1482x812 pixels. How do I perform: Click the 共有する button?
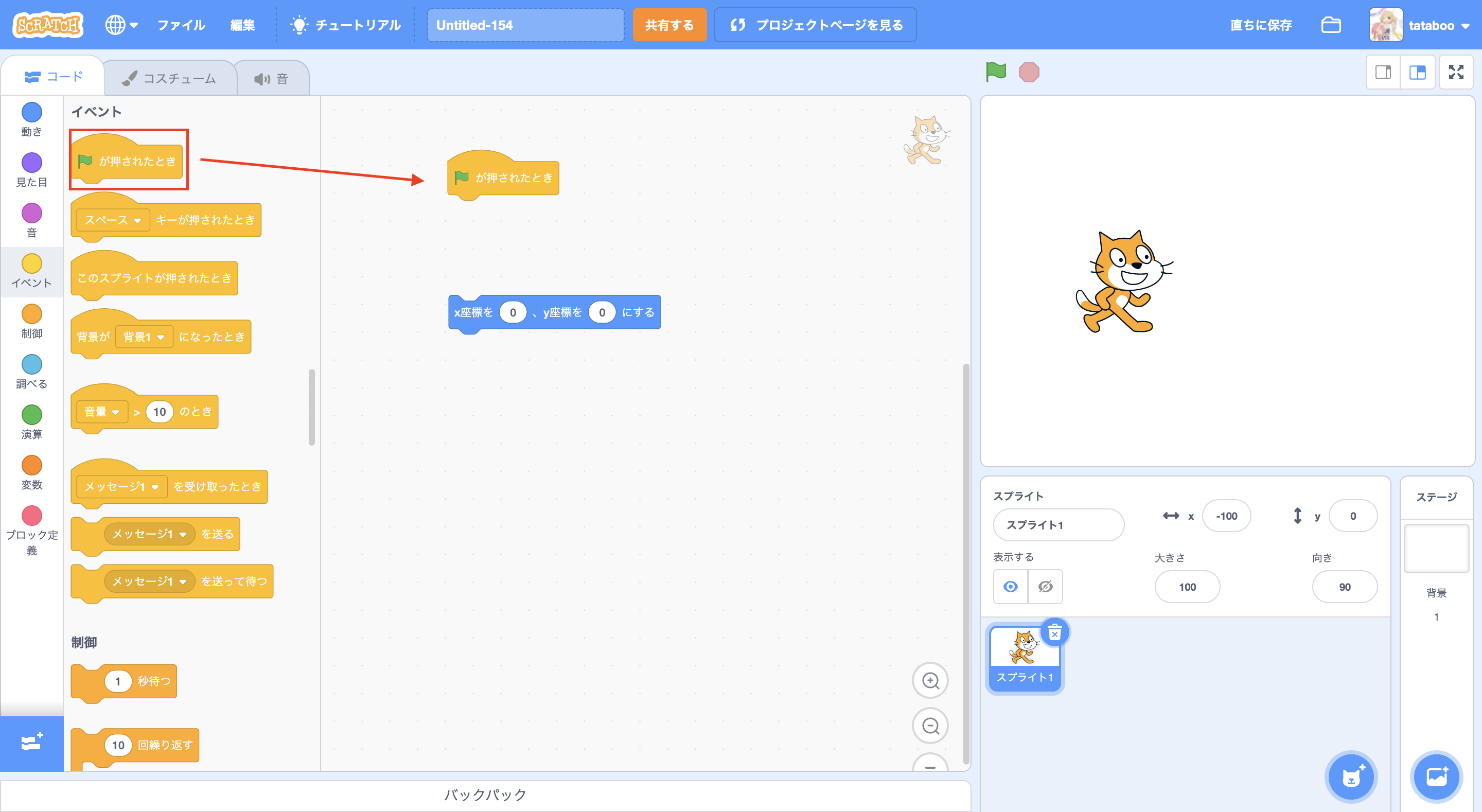(669, 25)
